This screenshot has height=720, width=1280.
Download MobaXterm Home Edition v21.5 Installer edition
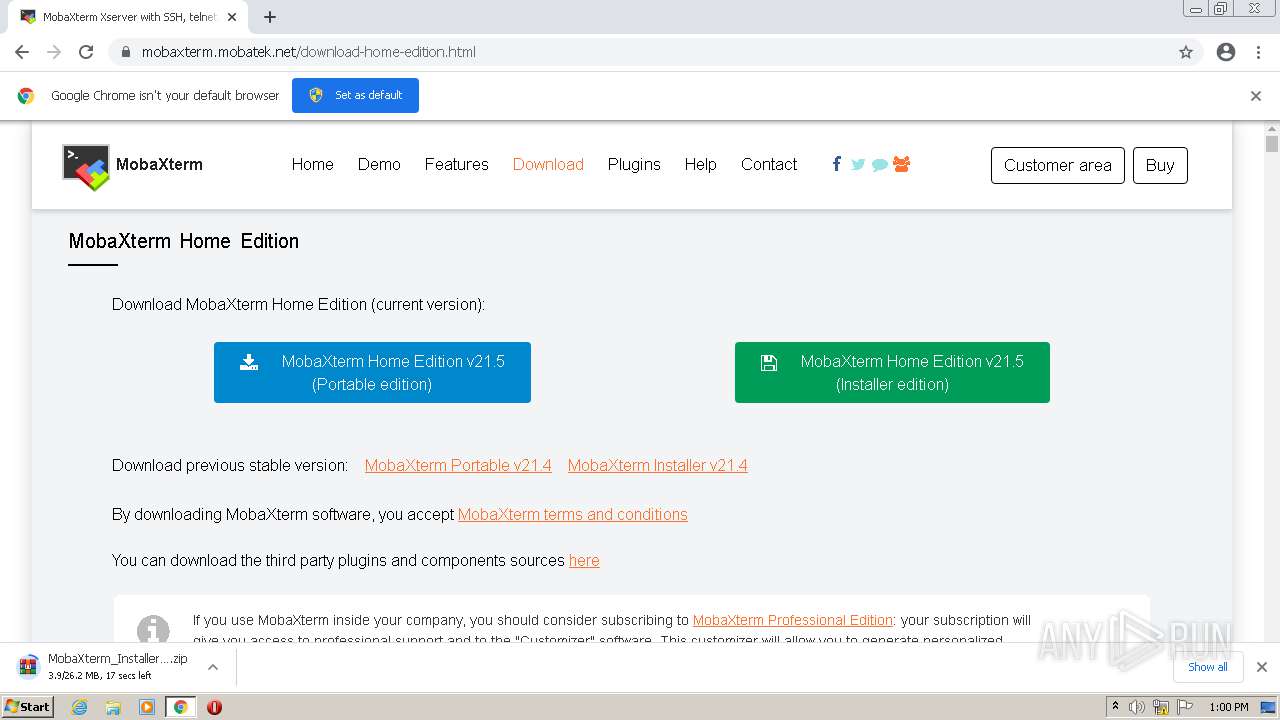[892, 373]
